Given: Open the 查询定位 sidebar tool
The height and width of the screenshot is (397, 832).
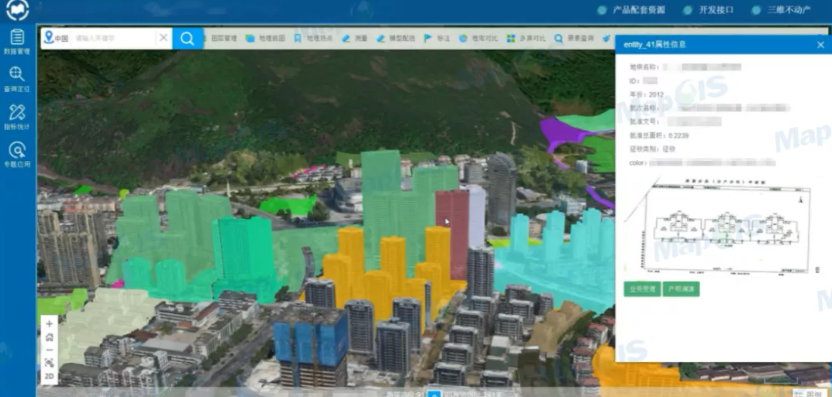Looking at the screenshot, I should coord(17,80).
